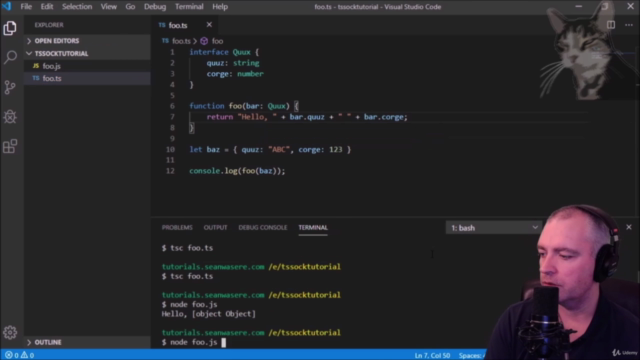640x360 pixels.
Task: Click the 'interface' keyword on line 1
Action: click(x=209, y=52)
